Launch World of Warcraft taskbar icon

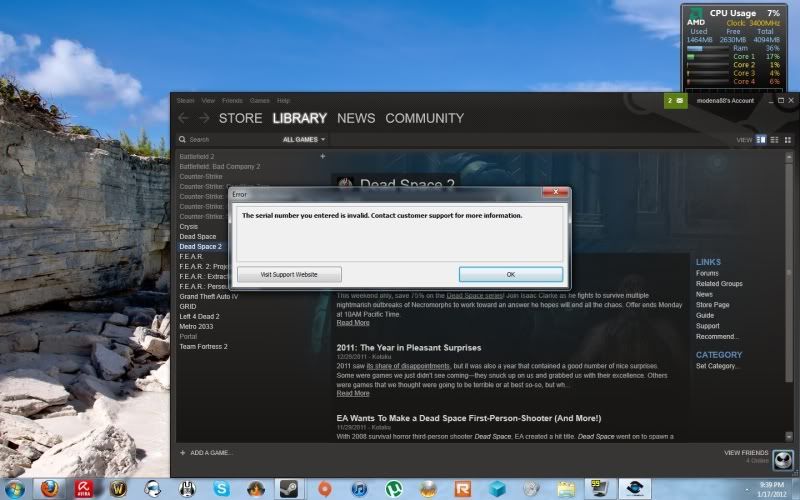click(x=118, y=489)
